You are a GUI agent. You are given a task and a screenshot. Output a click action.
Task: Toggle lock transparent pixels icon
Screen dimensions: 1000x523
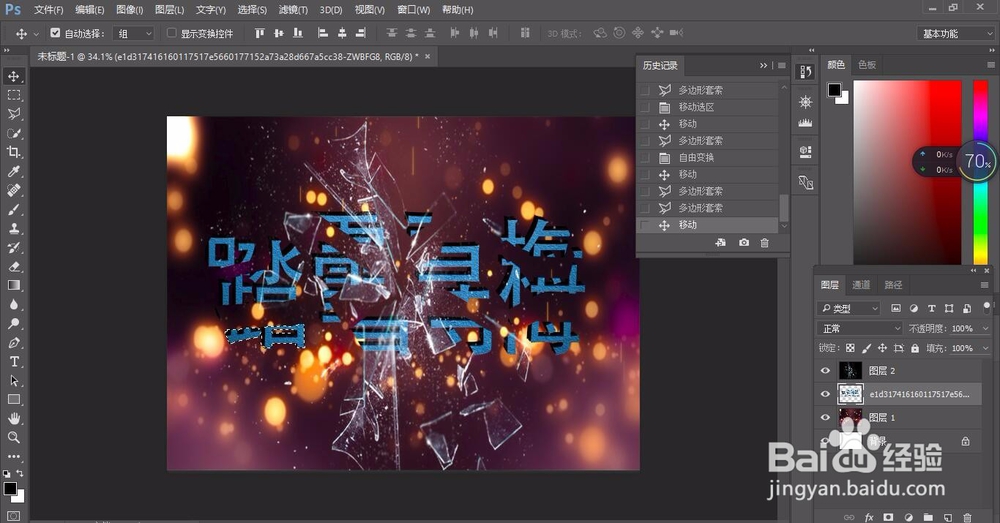pos(850,348)
